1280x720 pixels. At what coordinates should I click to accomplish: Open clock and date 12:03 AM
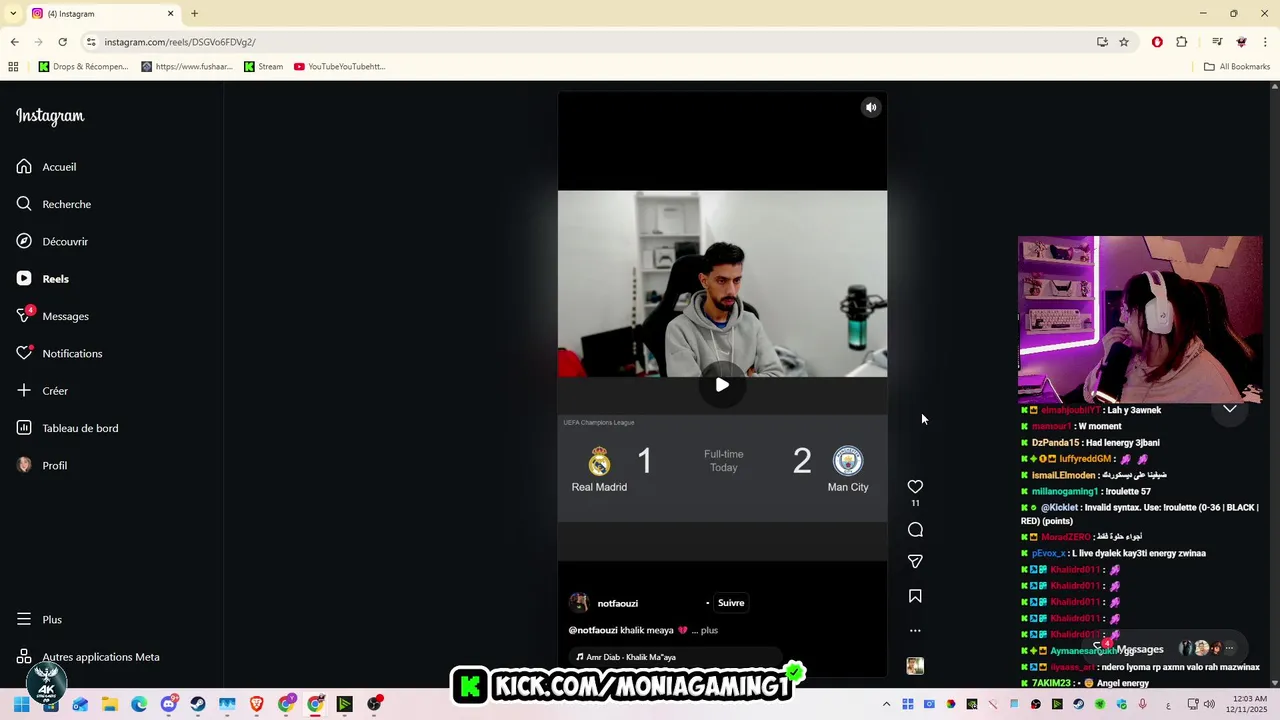pos(1246,704)
